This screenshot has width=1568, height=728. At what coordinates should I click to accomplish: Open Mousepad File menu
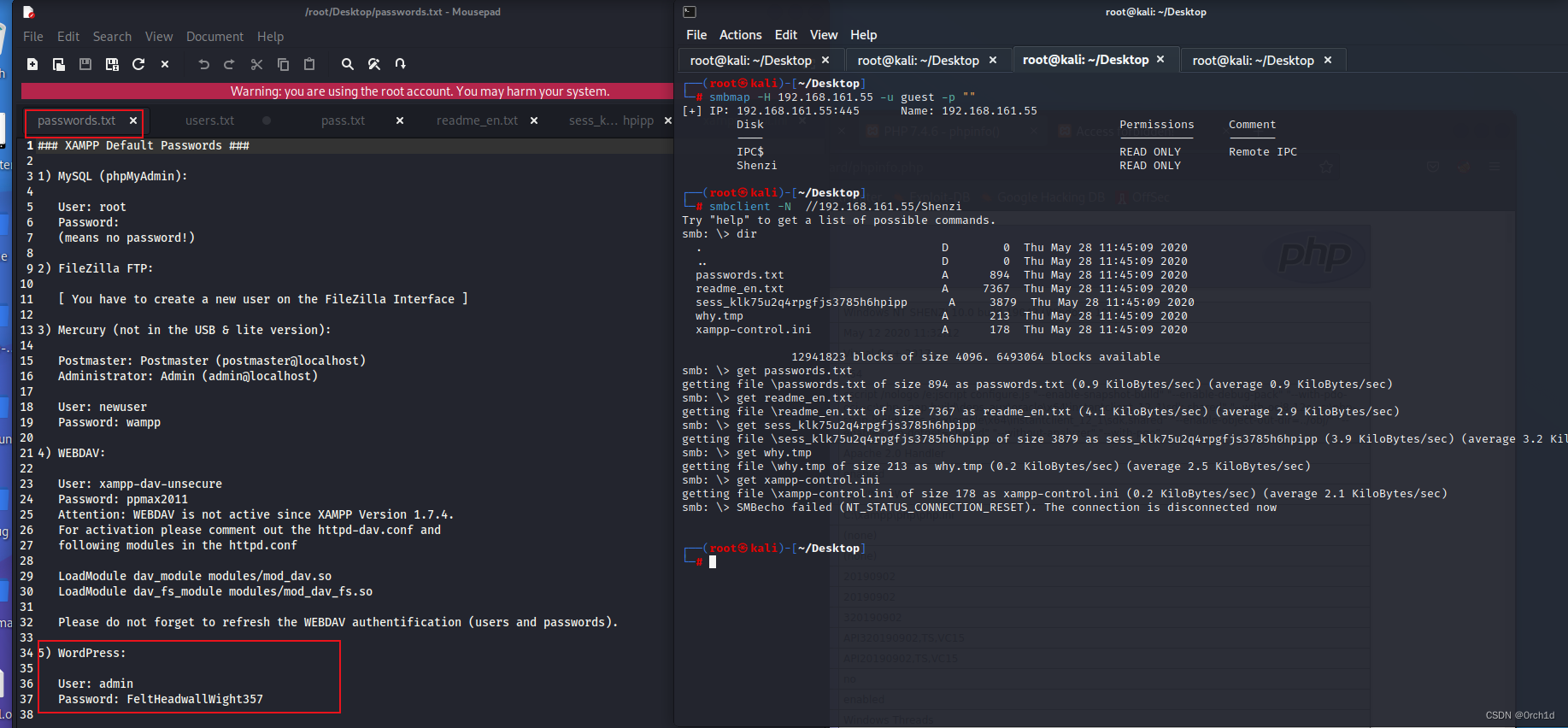click(x=33, y=37)
